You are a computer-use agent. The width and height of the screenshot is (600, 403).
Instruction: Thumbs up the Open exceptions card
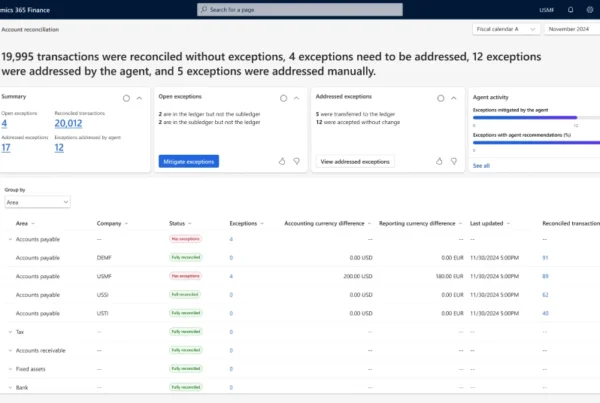click(282, 161)
